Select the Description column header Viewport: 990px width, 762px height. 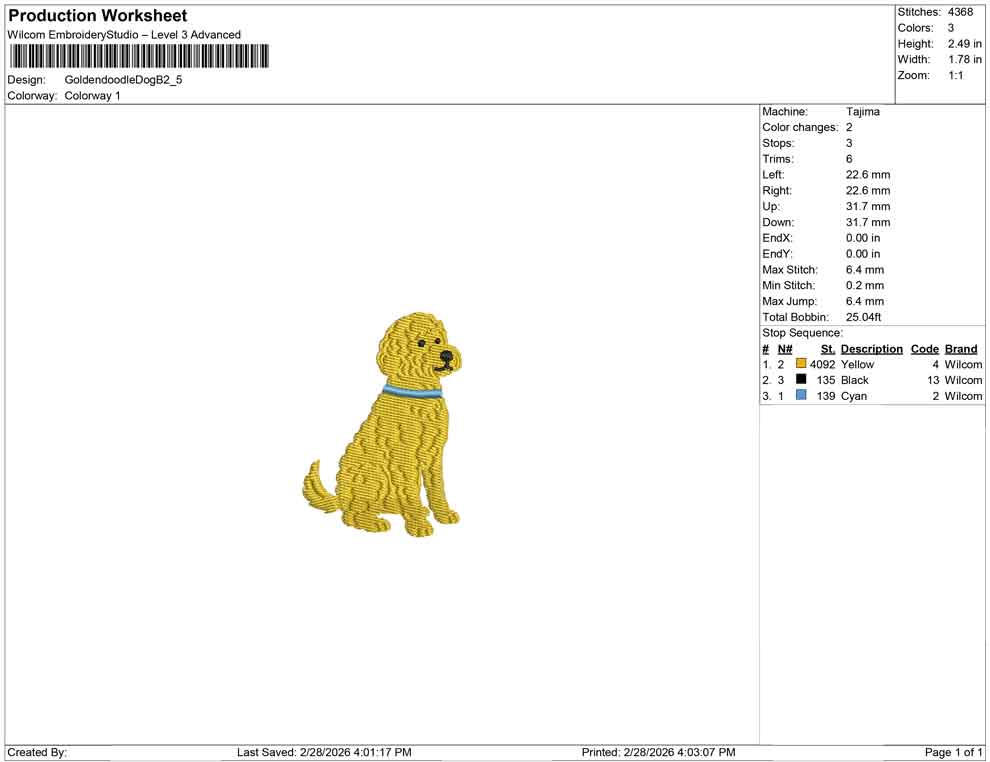871,348
